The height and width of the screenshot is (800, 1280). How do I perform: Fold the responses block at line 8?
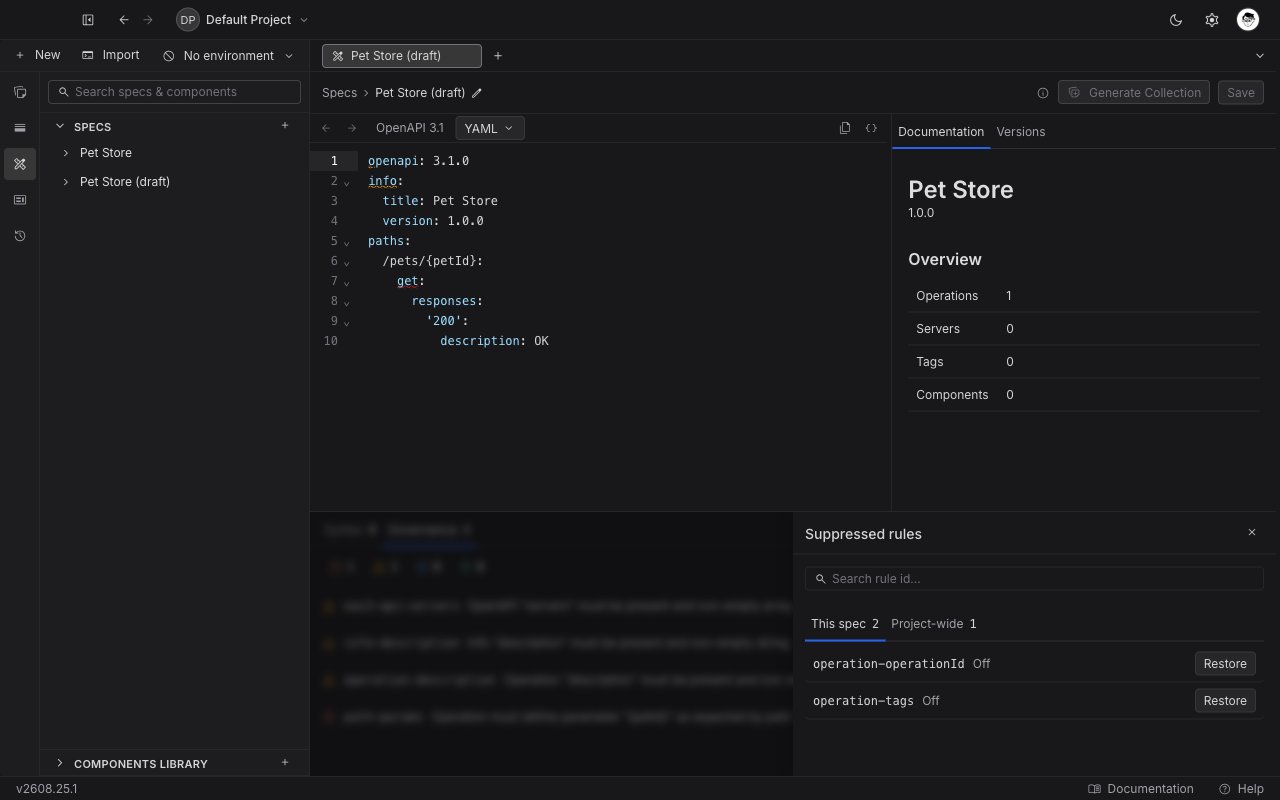[347, 302]
